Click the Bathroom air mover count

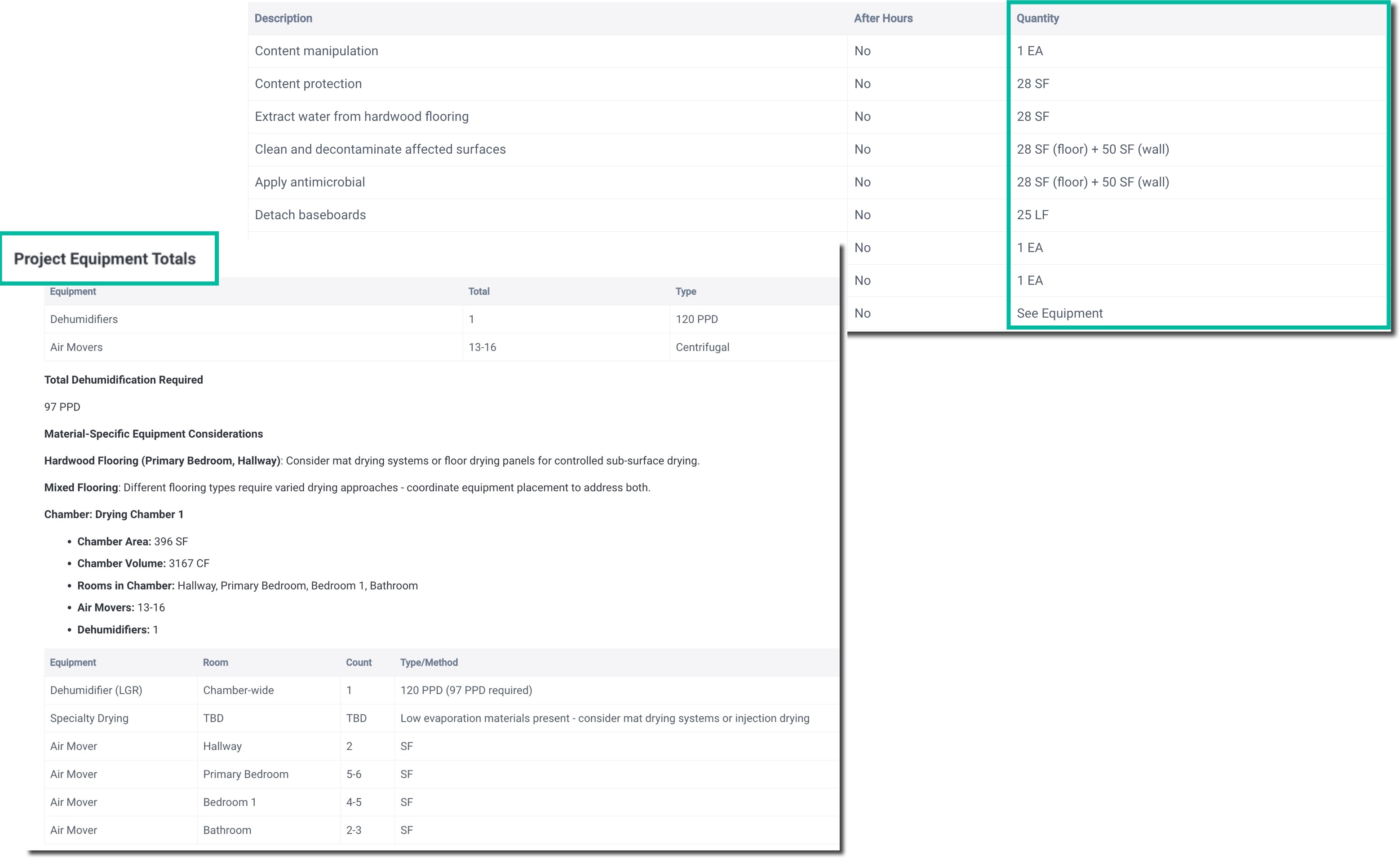pyautogui.click(x=354, y=830)
